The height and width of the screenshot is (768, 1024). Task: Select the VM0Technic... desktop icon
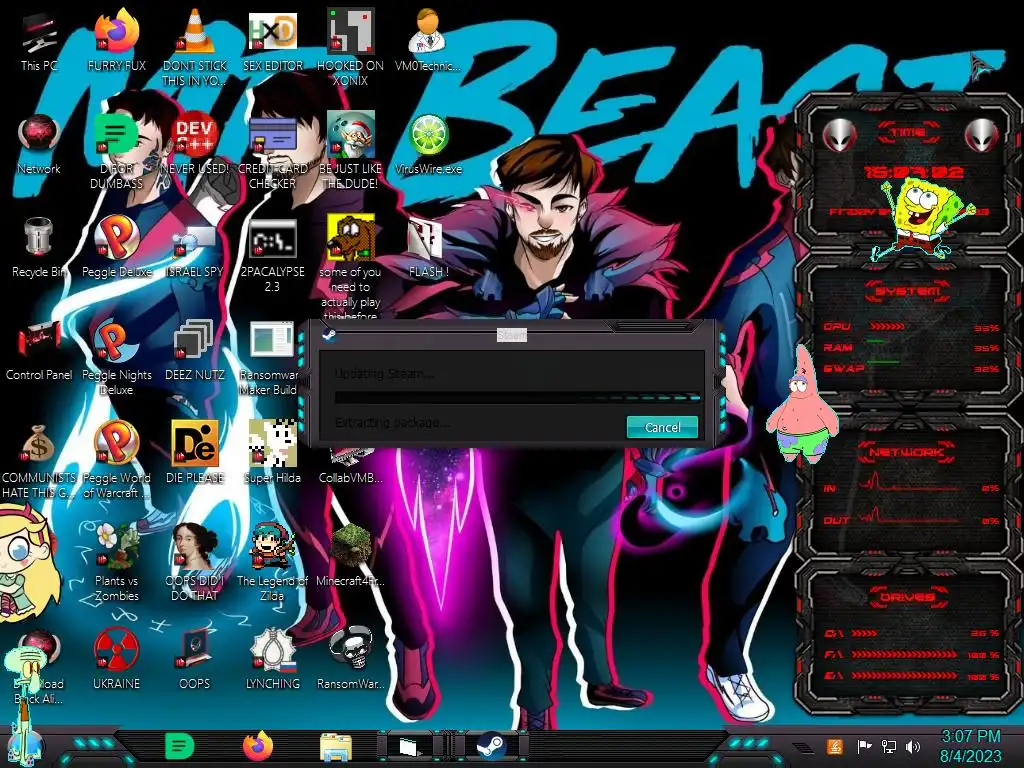click(428, 40)
